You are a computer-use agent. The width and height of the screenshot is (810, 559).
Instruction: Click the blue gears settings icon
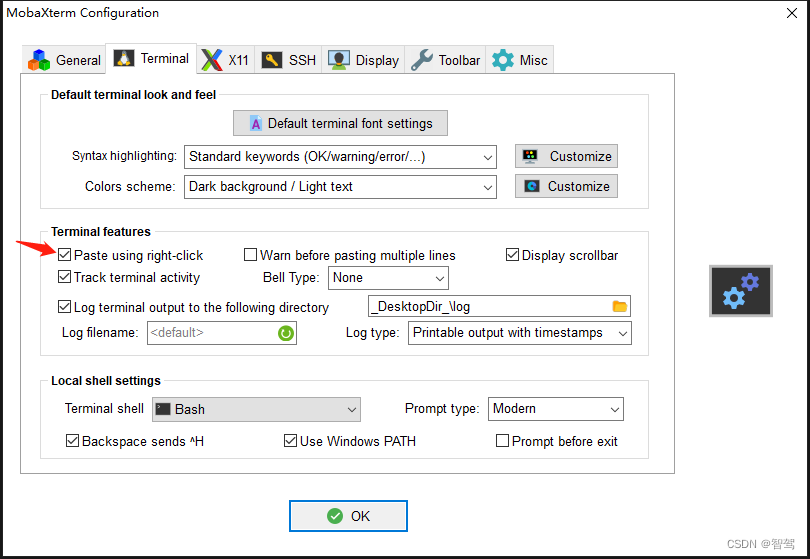741,291
